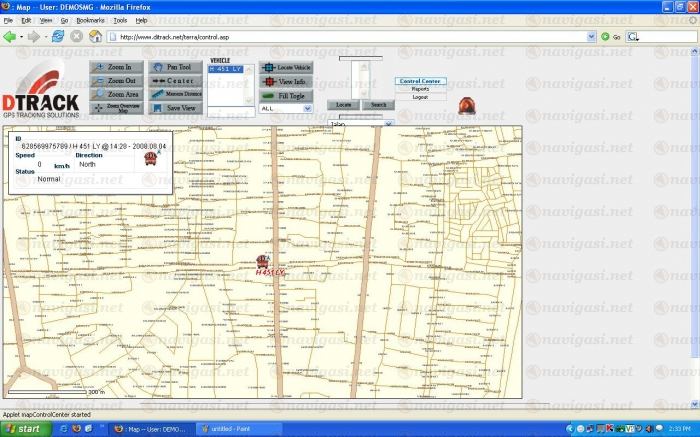Click the Search button

pos(378,104)
